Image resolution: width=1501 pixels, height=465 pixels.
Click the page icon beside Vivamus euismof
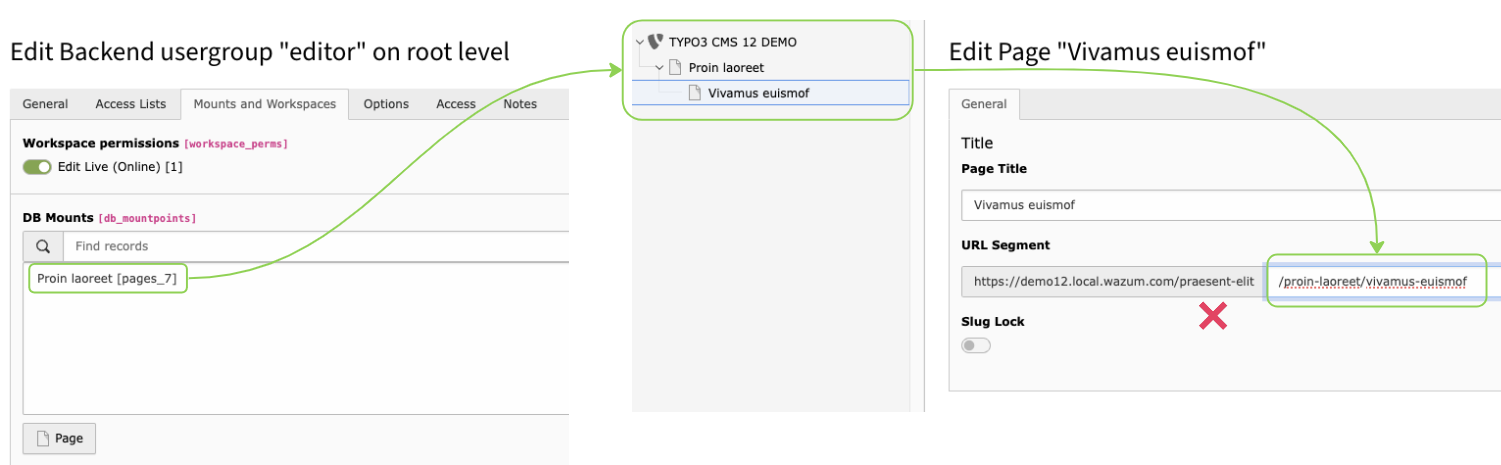click(x=694, y=93)
